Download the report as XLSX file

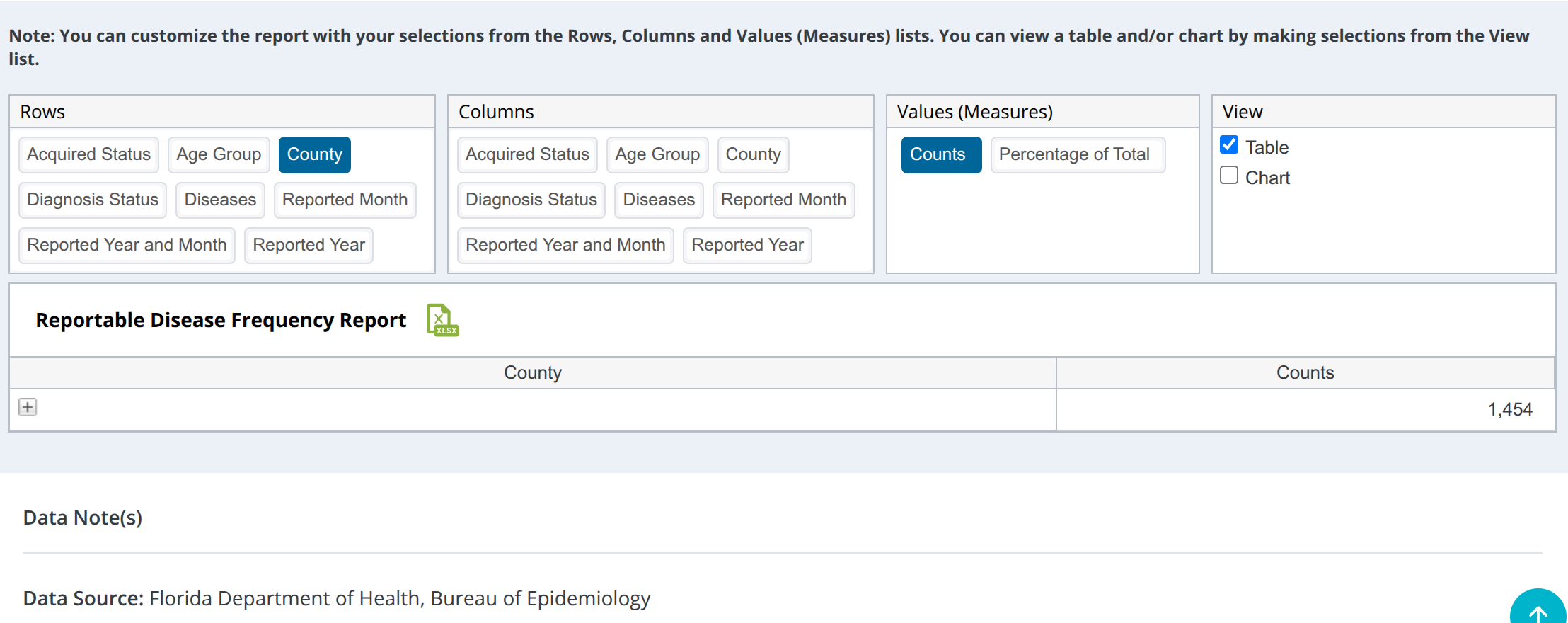(442, 320)
